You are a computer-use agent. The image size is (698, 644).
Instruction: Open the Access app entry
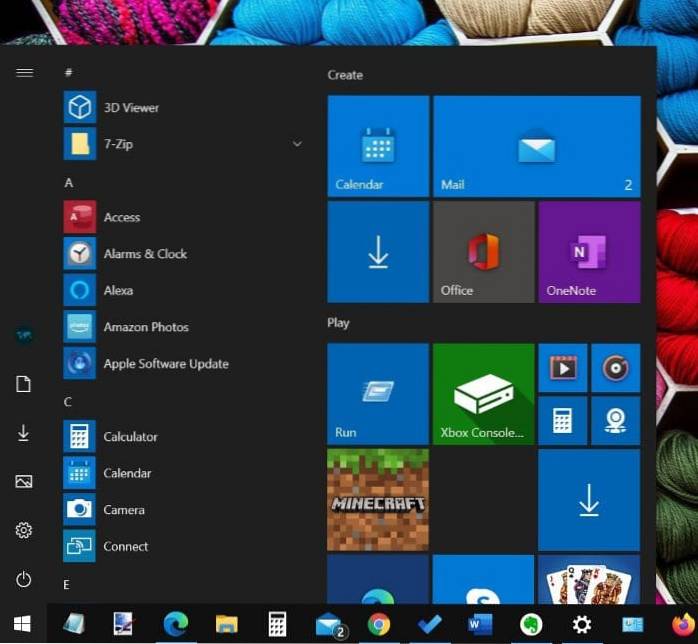click(x=121, y=217)
